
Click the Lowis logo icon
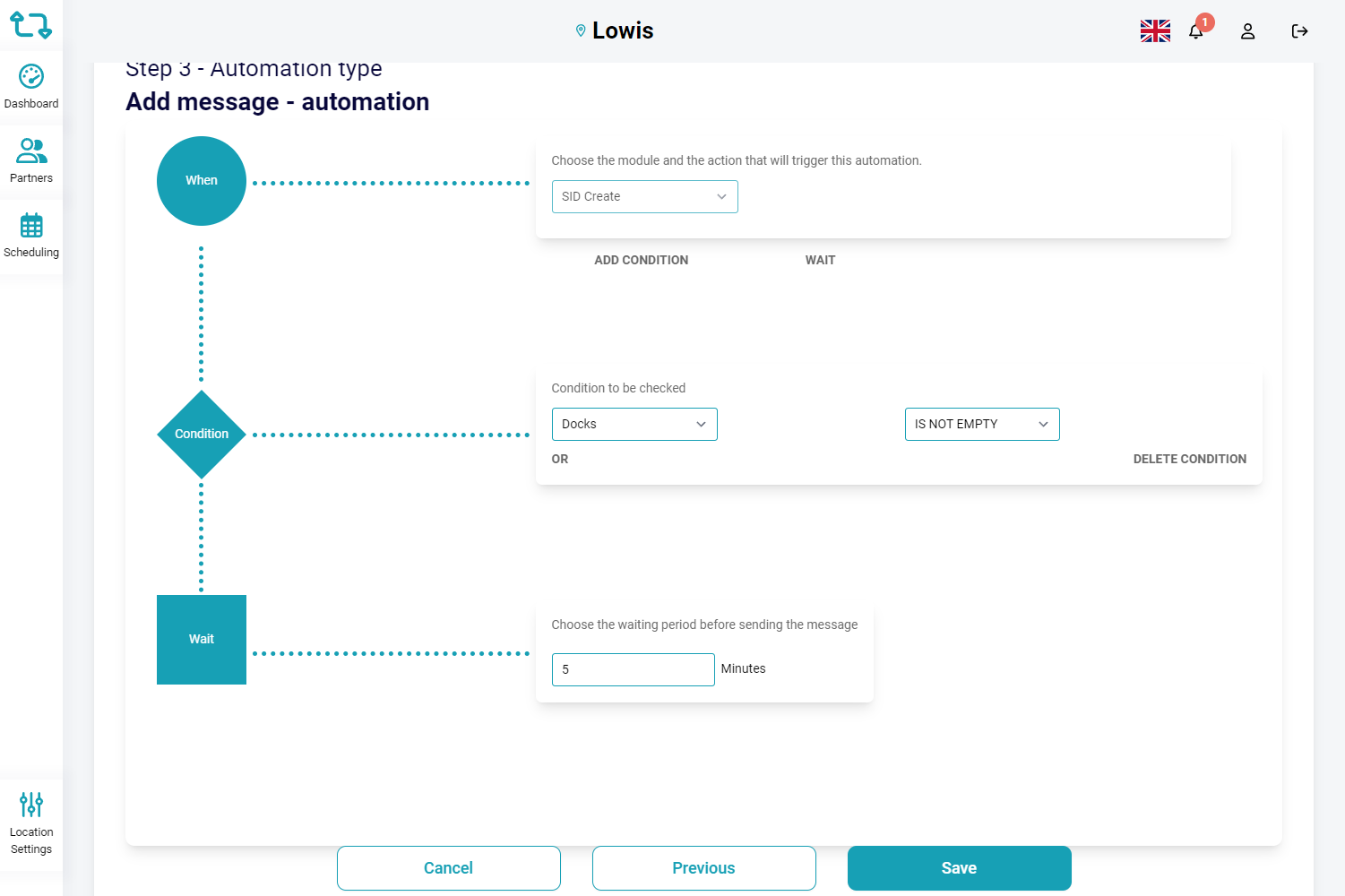pyautogui.click(x=30, y=25)
